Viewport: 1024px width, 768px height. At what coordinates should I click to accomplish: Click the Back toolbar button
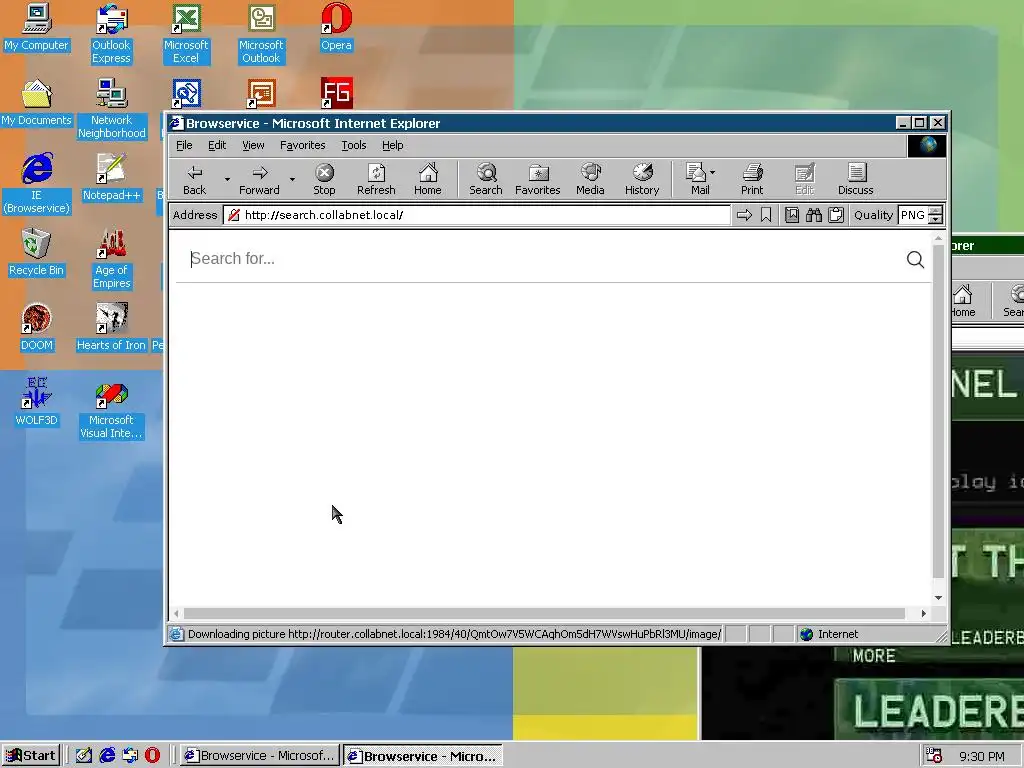[x=194, y=180]
